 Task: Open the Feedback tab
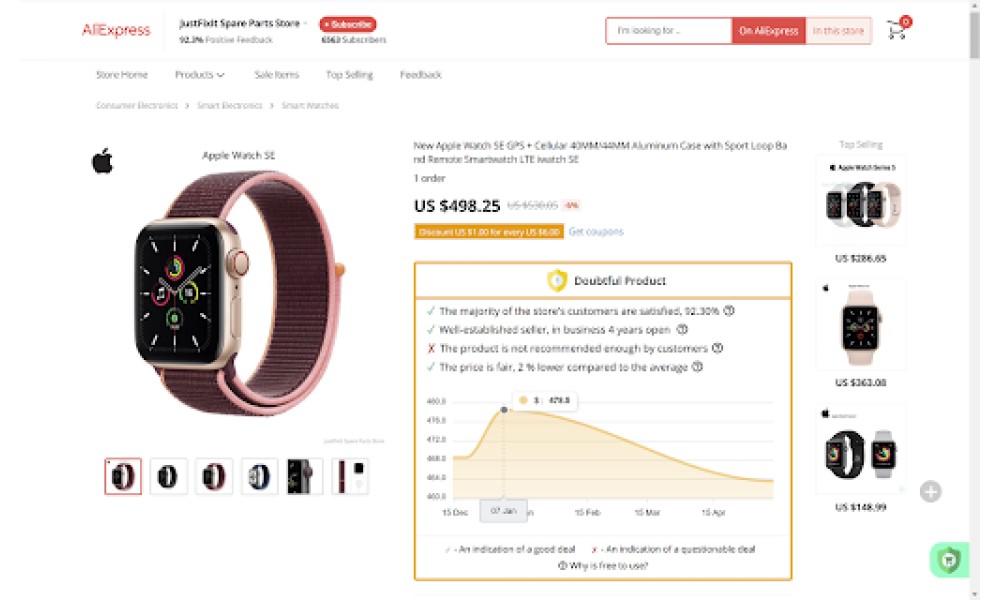click(x=421, y=75)
